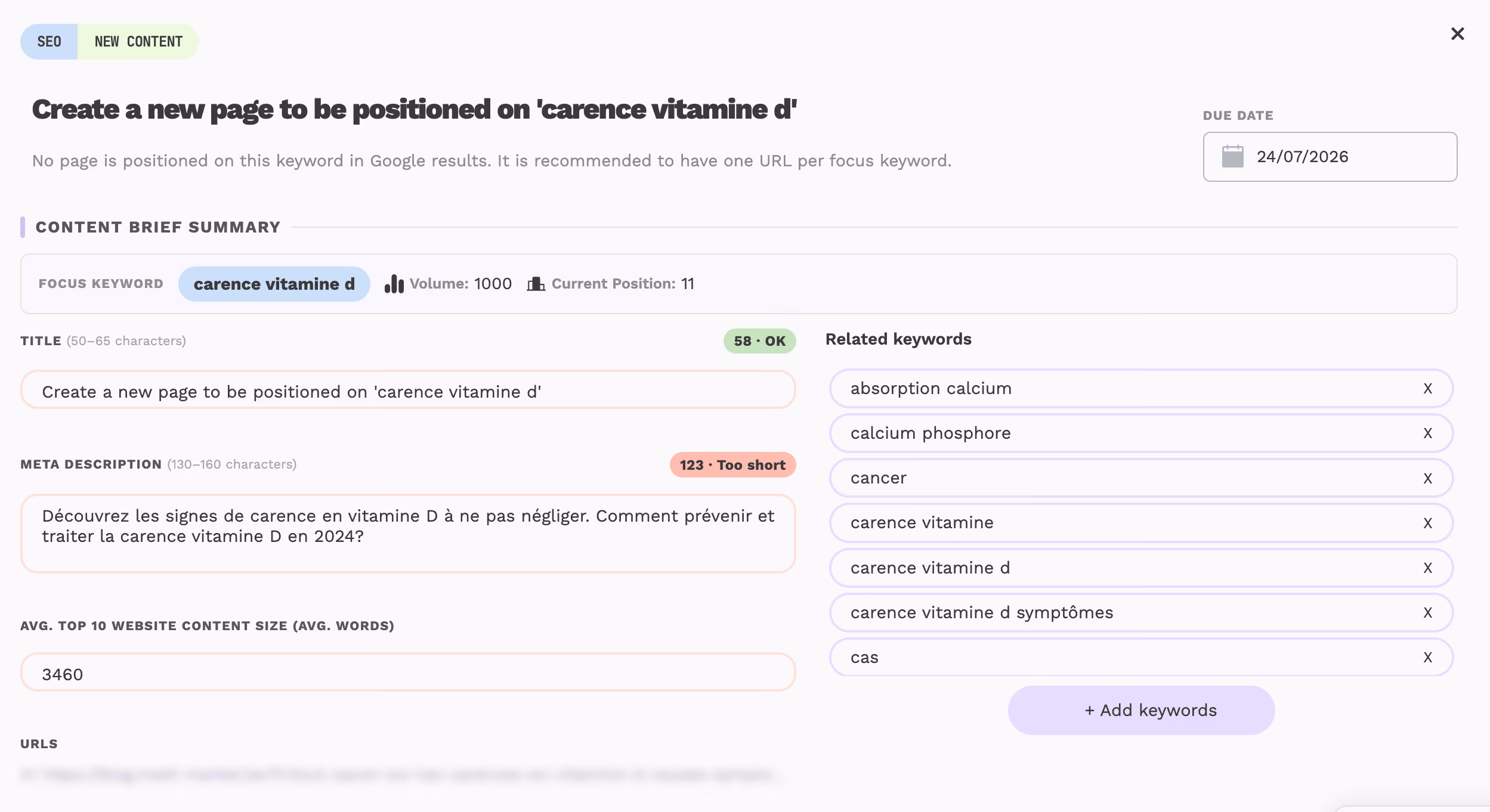Select the SEO tag
This screenshot has height=812, width=1490.
coord(49,42)
